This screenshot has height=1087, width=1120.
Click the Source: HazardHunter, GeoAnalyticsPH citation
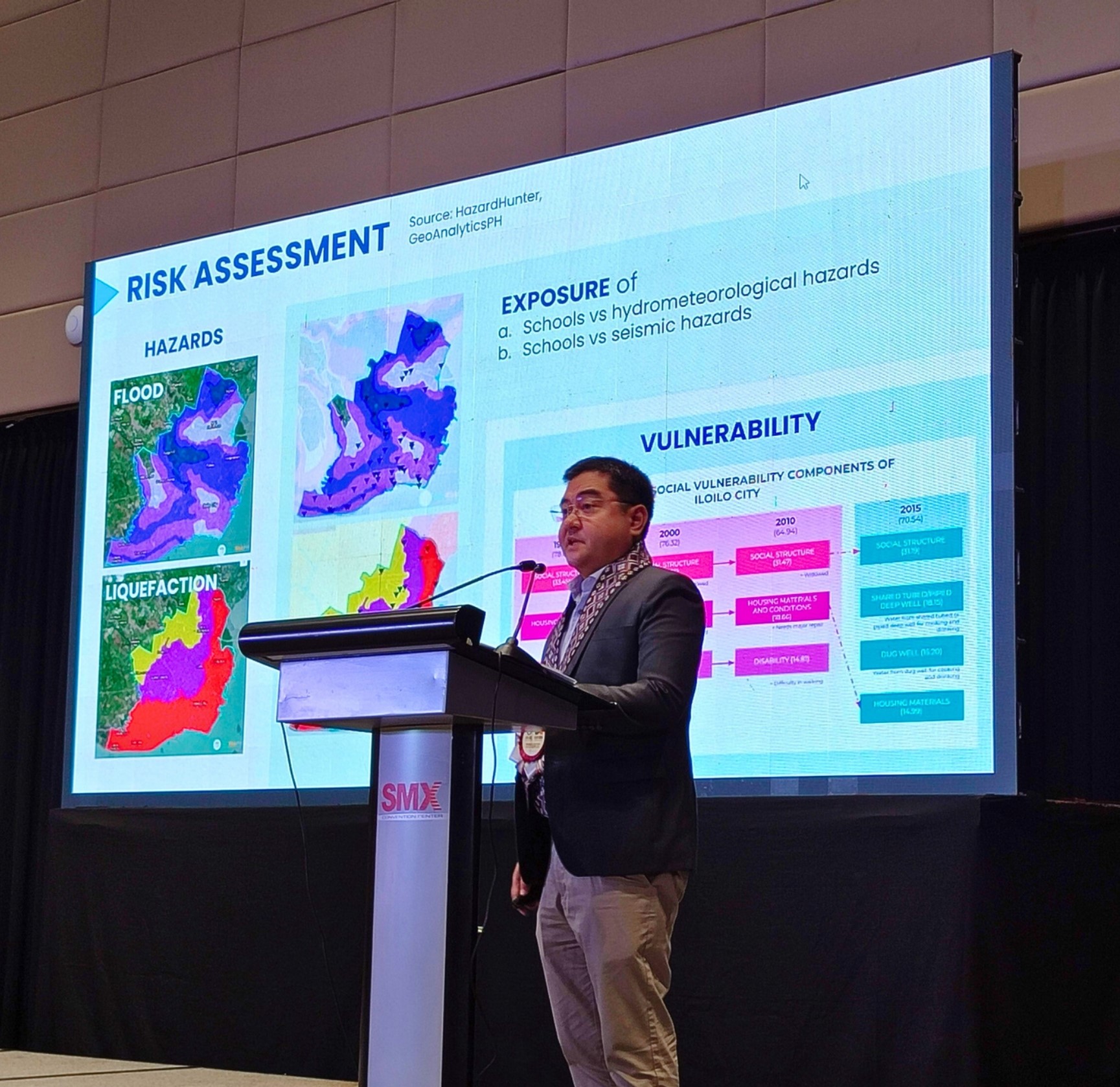475,218
